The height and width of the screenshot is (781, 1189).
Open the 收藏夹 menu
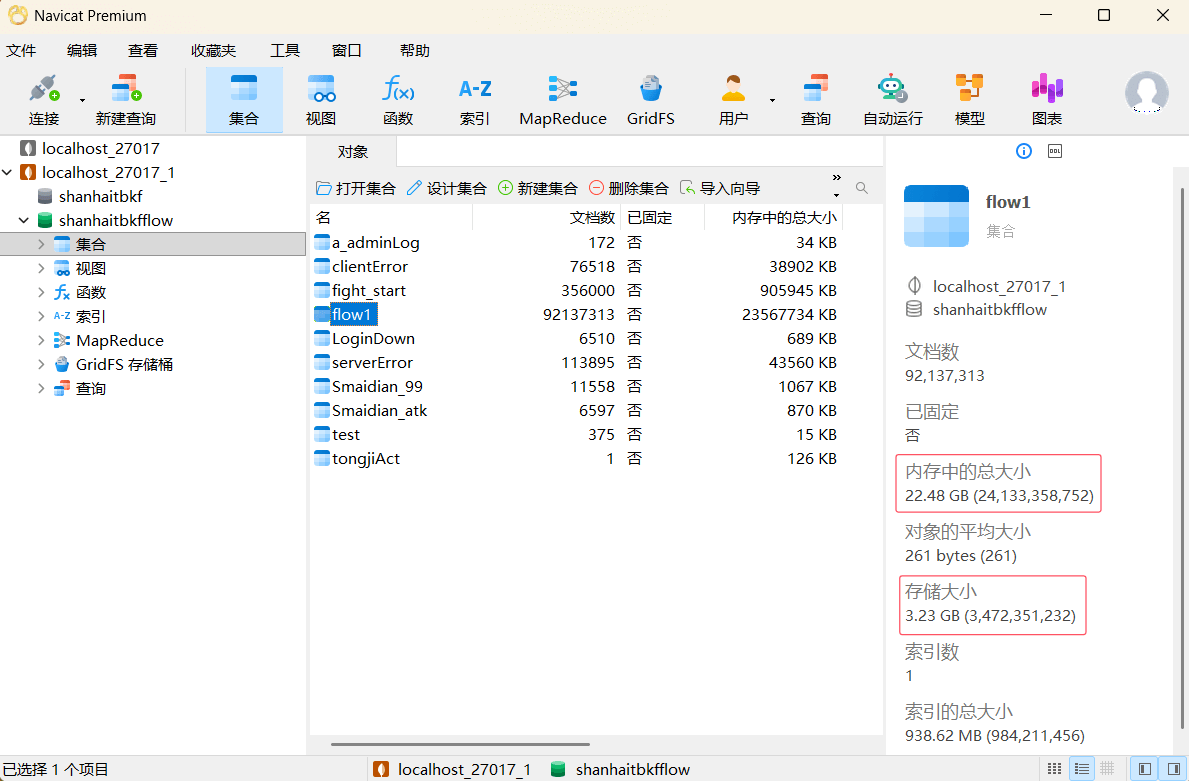[x=213, y=51]
